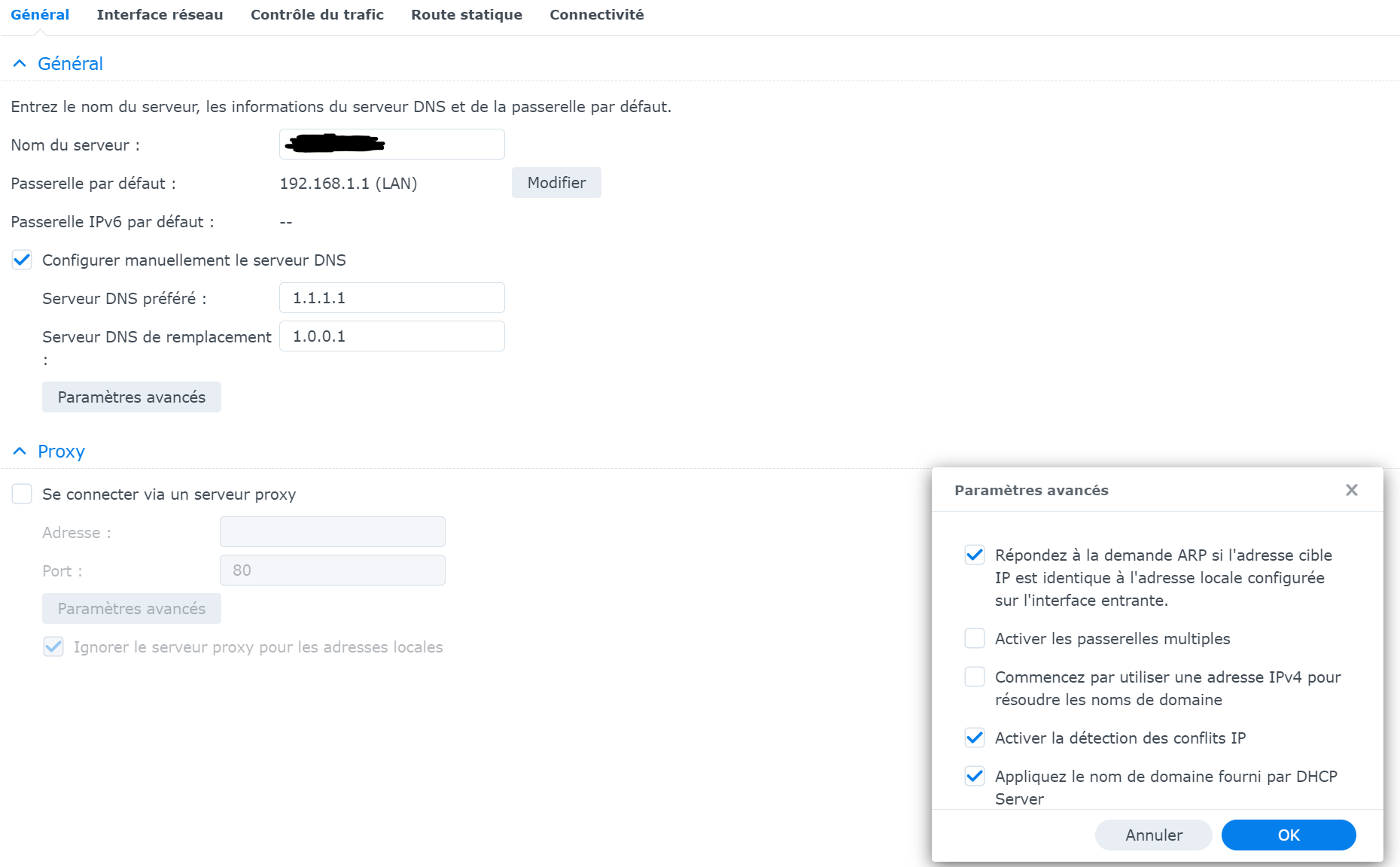
Task: Uncheck the DHCP Server domain name option
Action: click(975, 777)
